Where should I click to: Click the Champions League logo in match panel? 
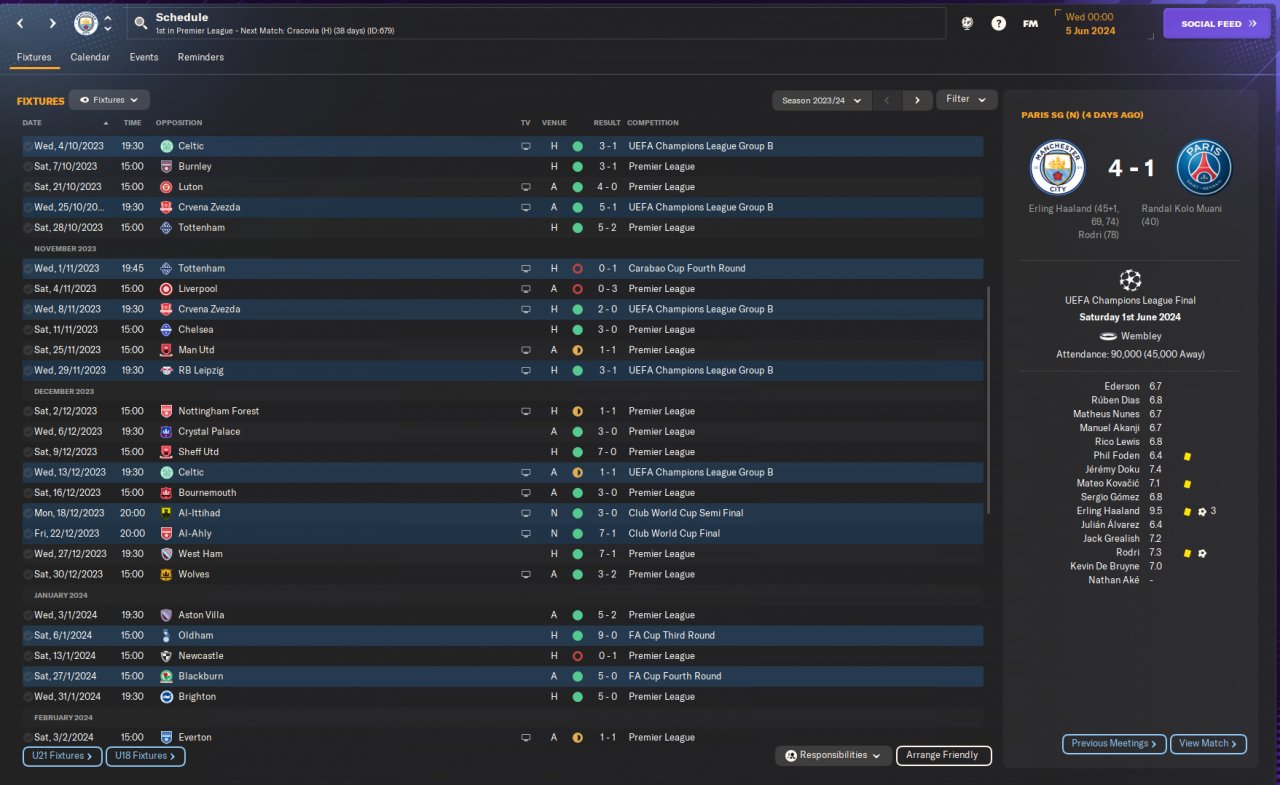click(x=1130, y=280)
